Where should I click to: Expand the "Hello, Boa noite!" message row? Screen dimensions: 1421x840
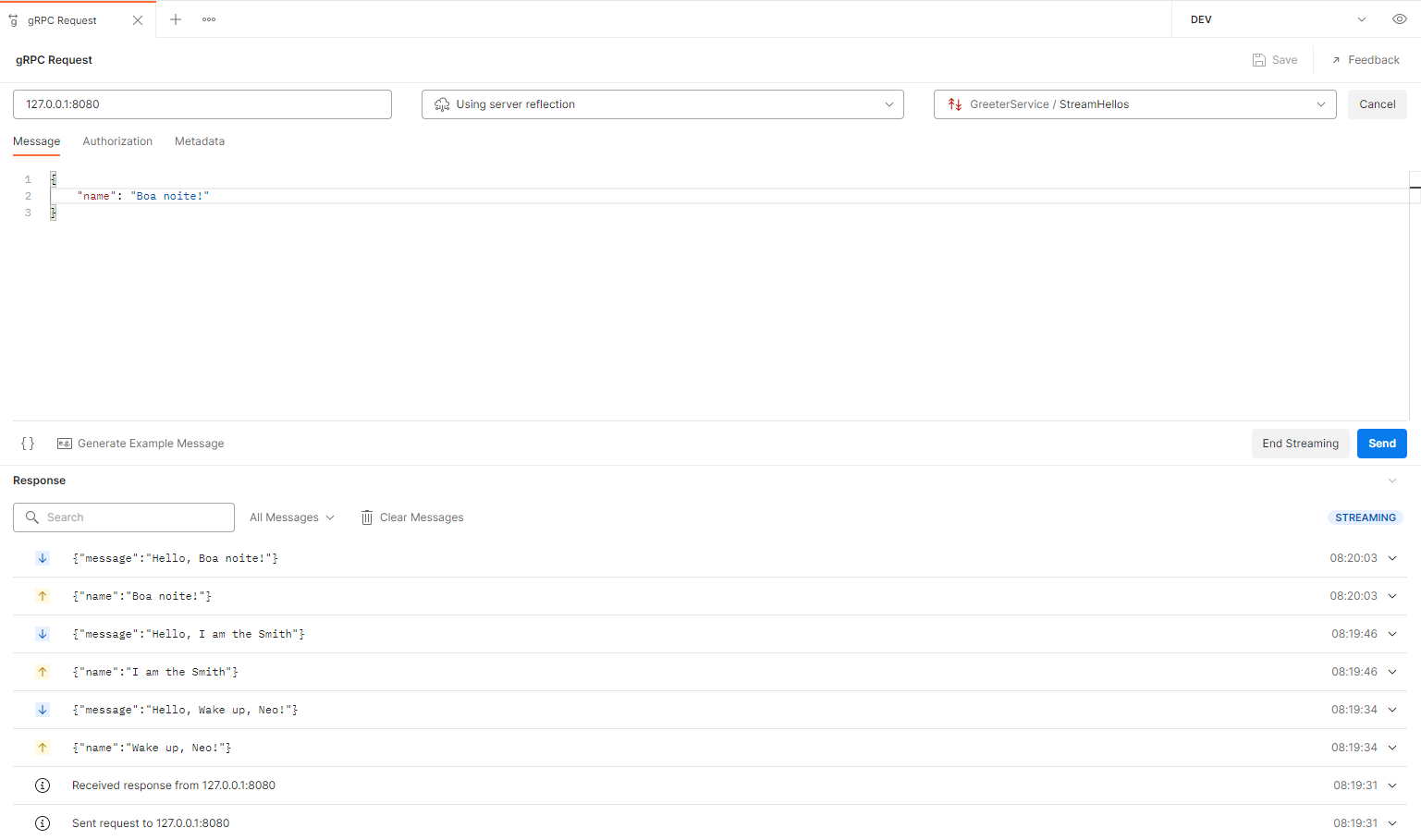1392,558
